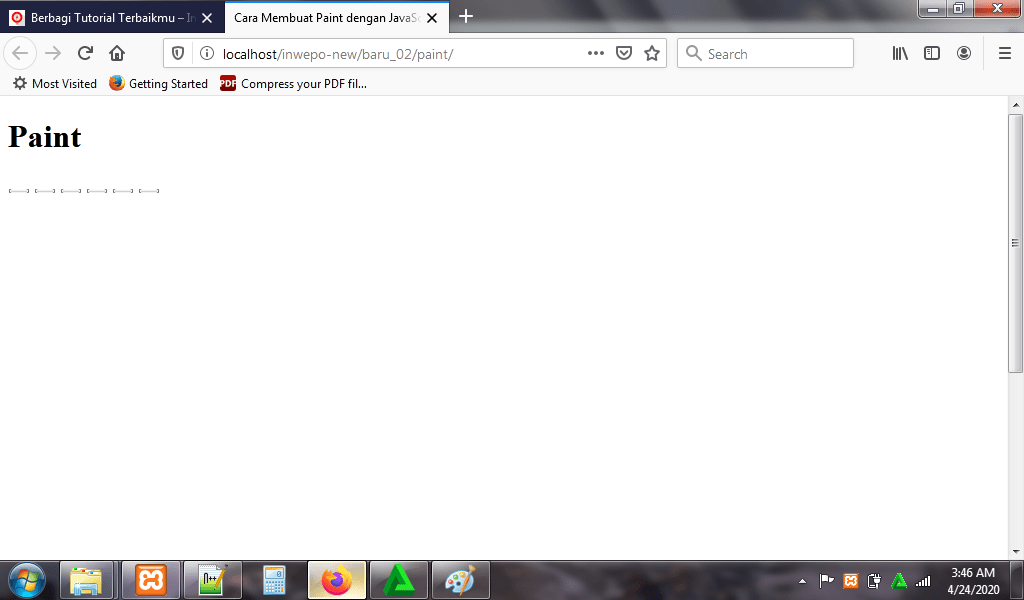
Task: Close the Cara Membuat Paint tab
Action: pos(432,18)
